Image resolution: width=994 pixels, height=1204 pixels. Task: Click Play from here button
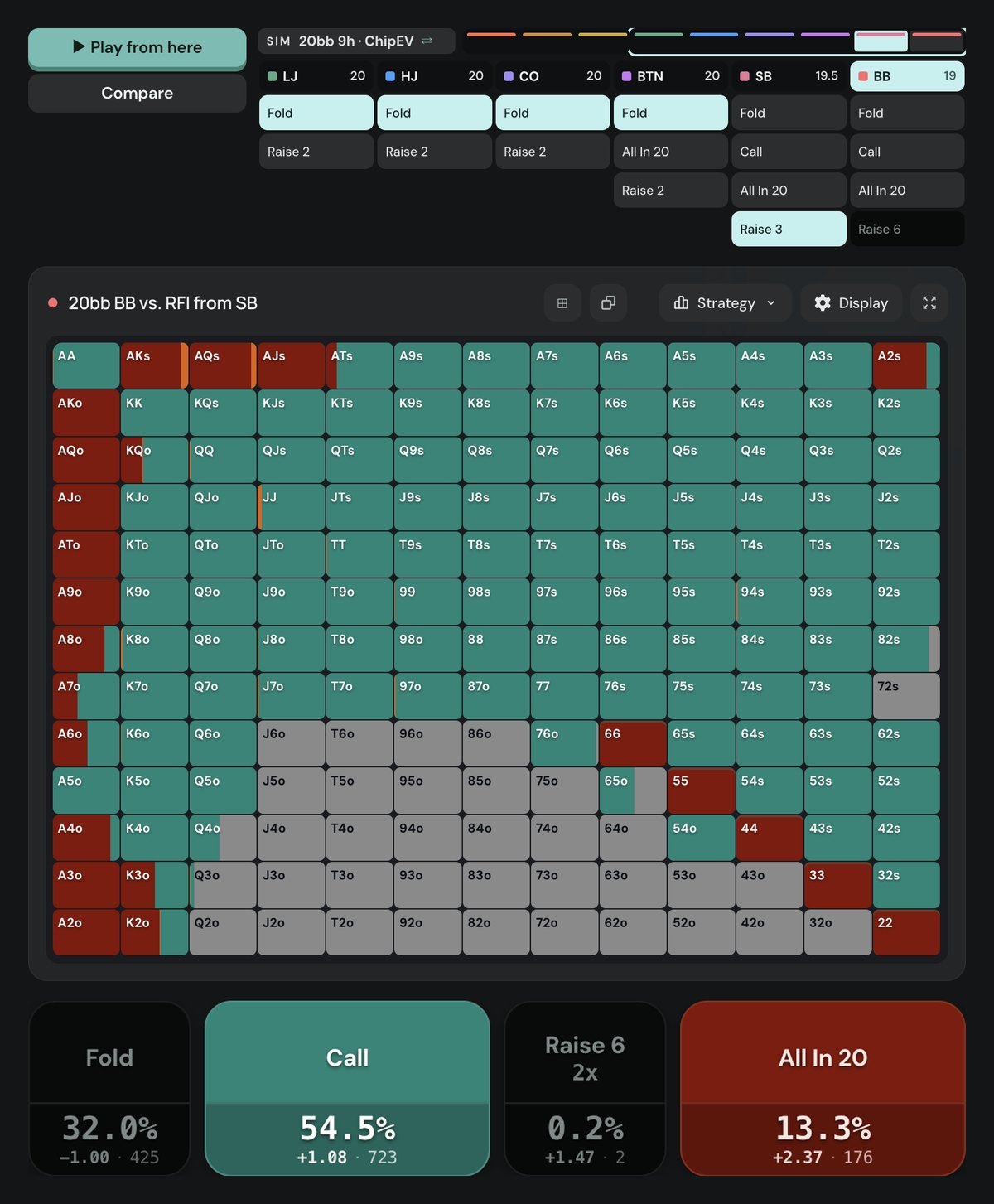click(138, 47)
